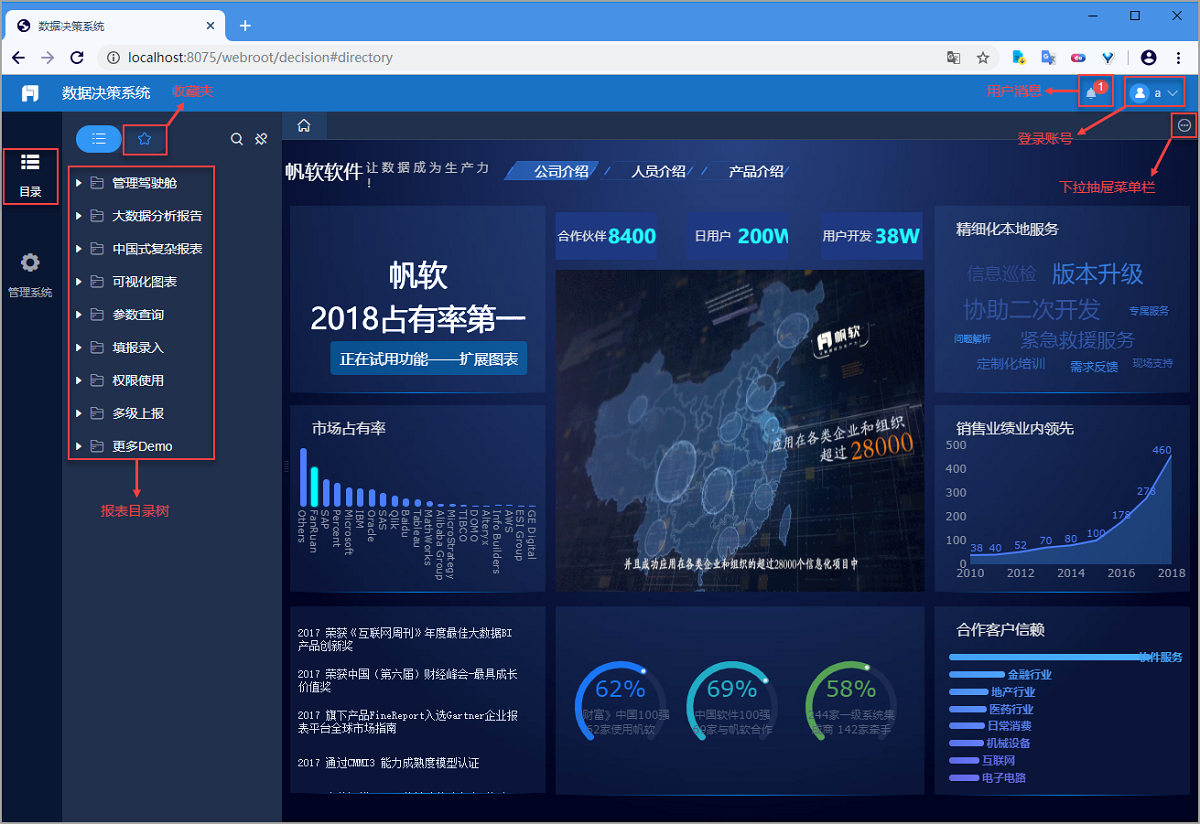
Task: Open a new browser tab with plus
Action: 245,25
